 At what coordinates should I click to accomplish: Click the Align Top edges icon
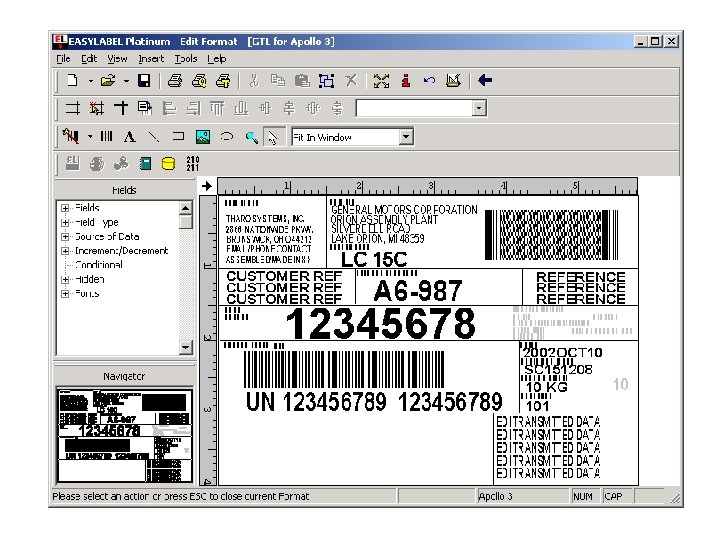[x=217, y=108]
